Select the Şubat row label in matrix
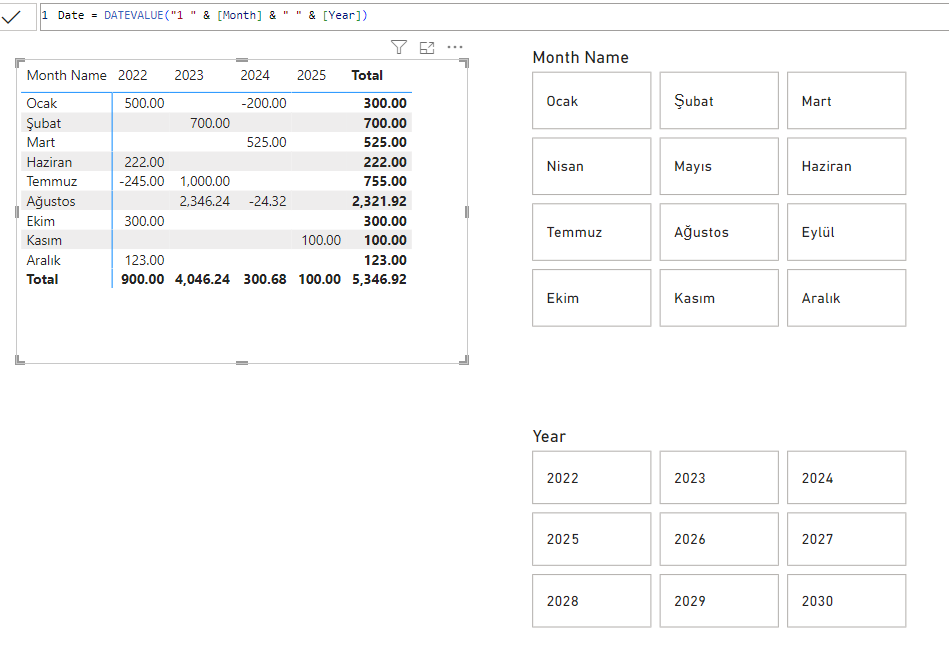949x655 pixels. point(44,123)
